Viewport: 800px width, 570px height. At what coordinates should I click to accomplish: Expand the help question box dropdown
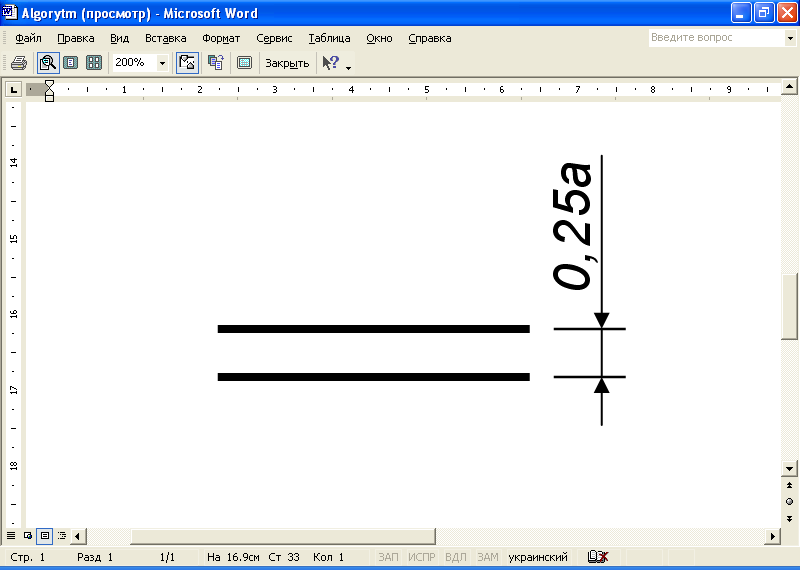click(x=790, y=38)
